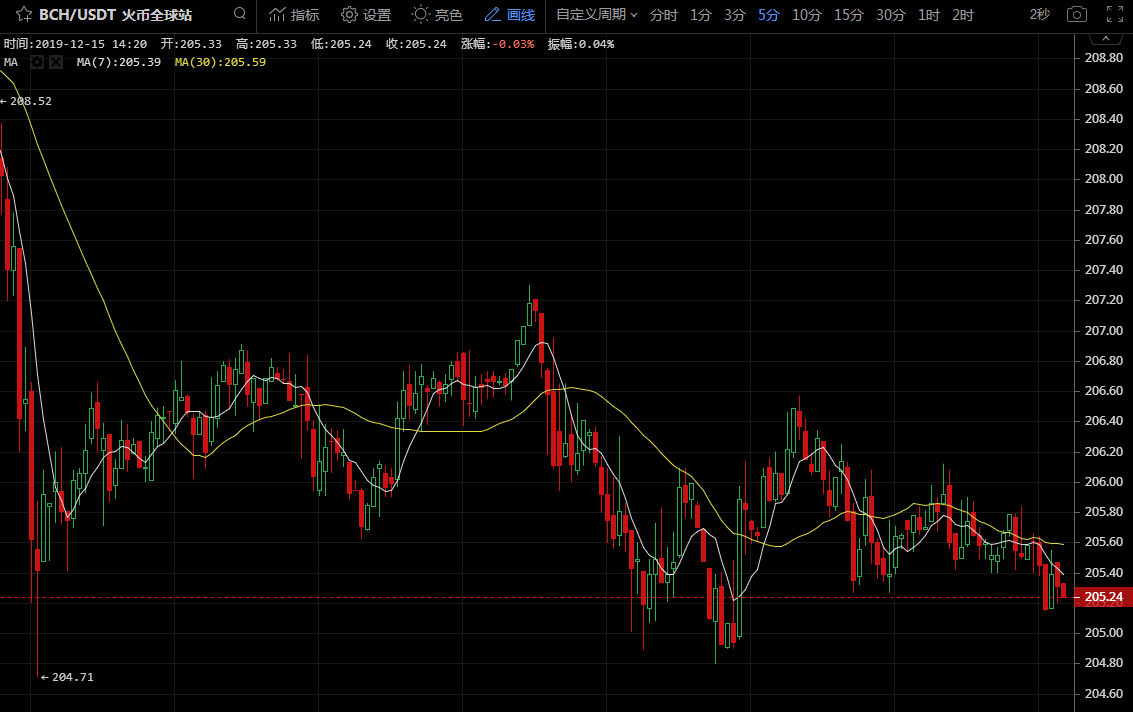Click the BCH/USDT 火币全球站 title

pyautogui.click(x=116, y=14)
